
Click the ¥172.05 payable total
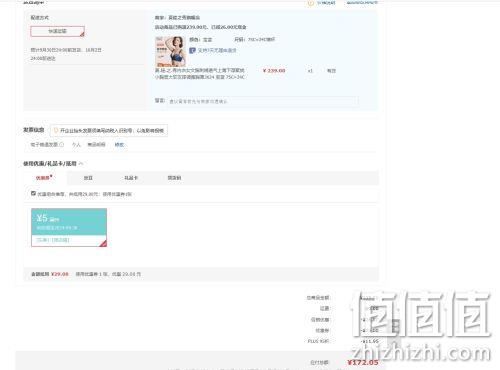363,362
